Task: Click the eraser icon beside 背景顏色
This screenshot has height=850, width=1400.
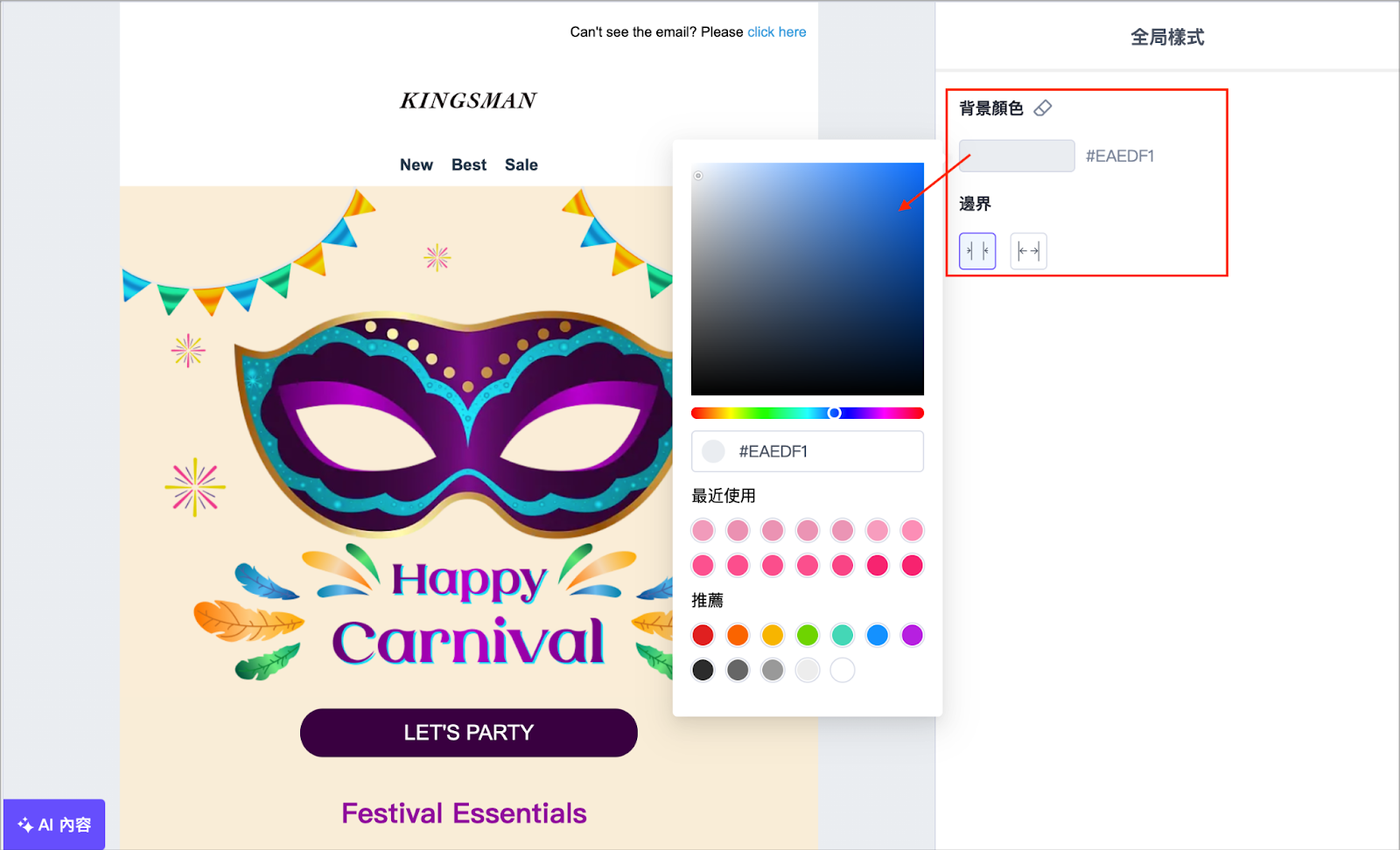Action: (x=1042, y=108)
